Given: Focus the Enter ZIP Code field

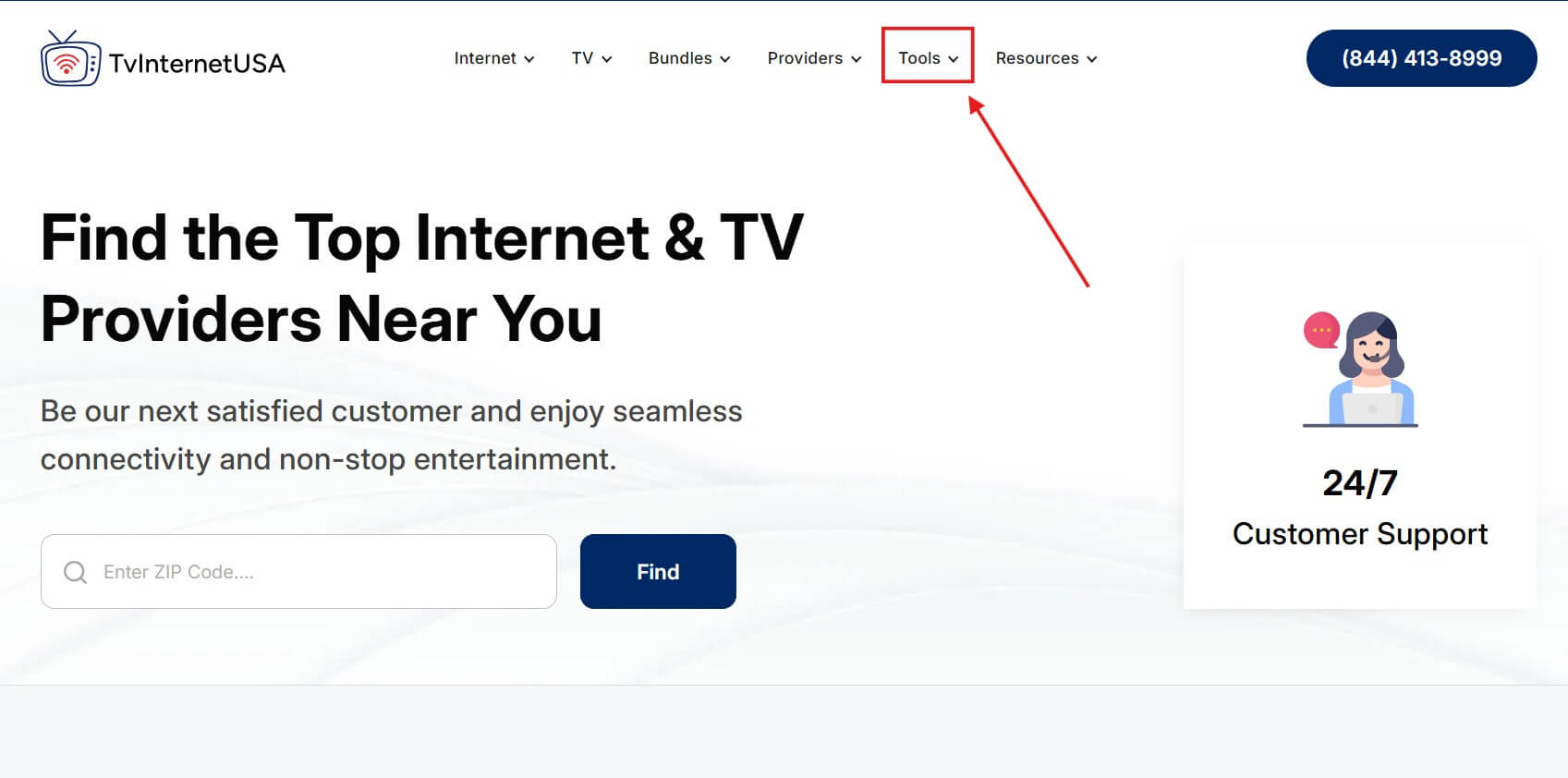Looking at the screenshot, I should 298,571.
